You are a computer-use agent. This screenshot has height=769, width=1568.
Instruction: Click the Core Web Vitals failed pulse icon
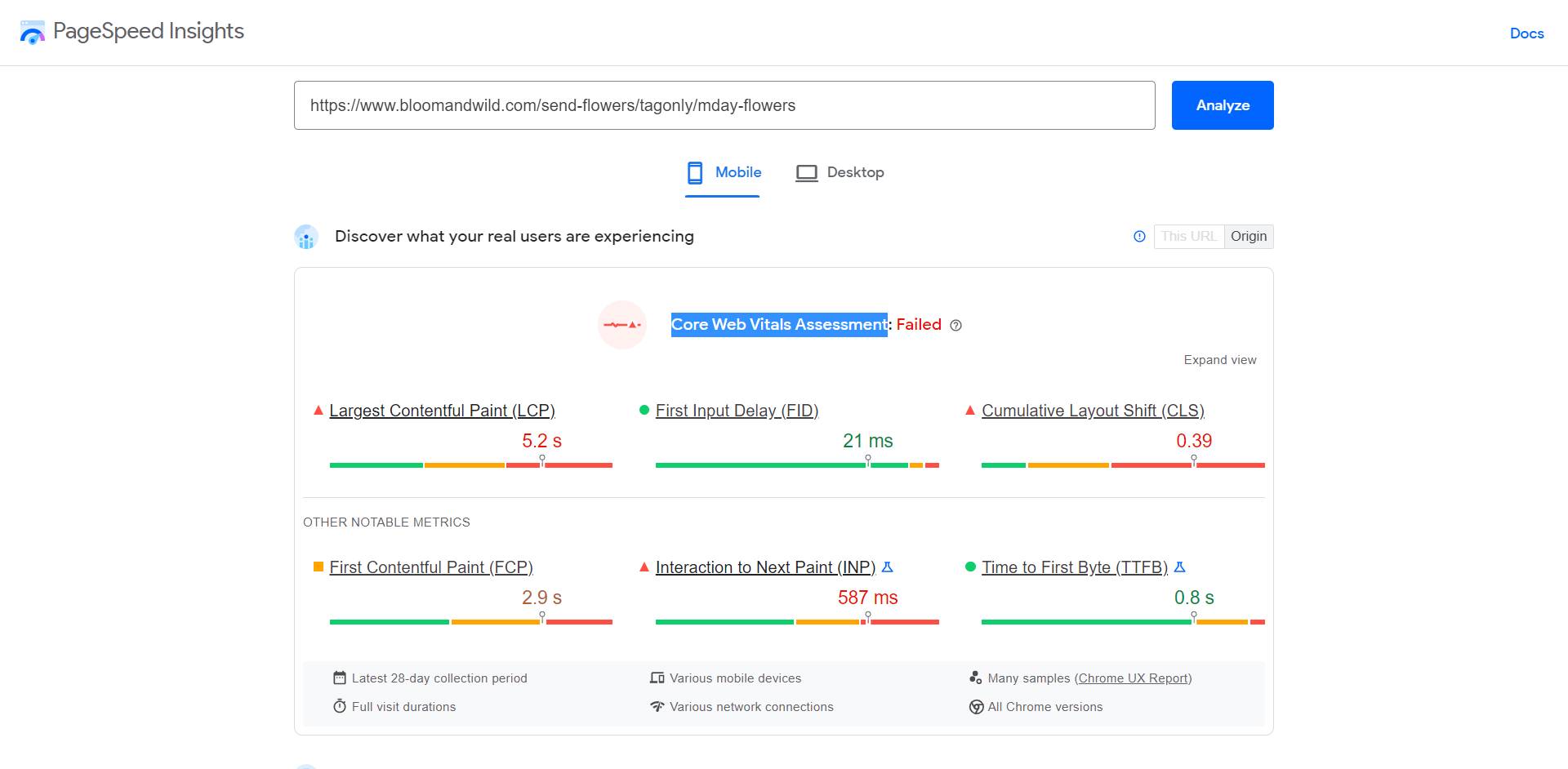pyautogui.click(x=621, y=325)
